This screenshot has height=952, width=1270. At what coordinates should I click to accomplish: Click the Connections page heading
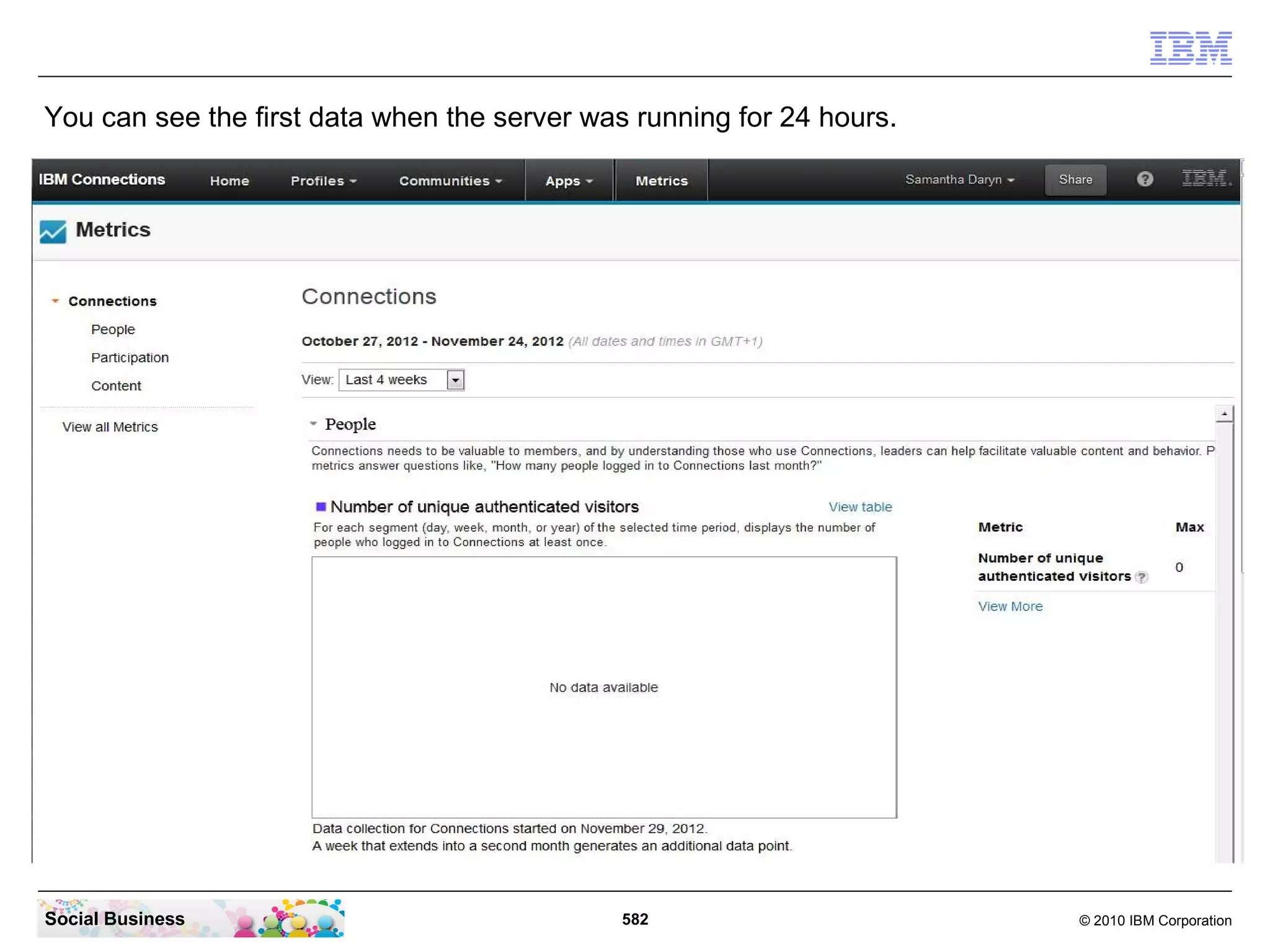(369, 297)
